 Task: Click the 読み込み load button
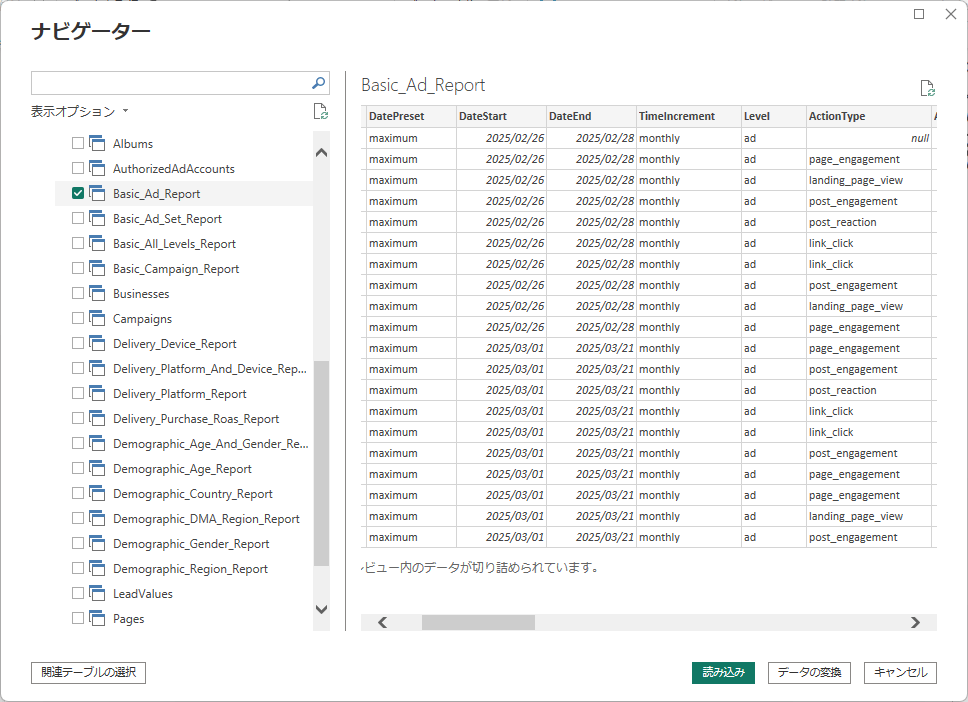[724, 672]
